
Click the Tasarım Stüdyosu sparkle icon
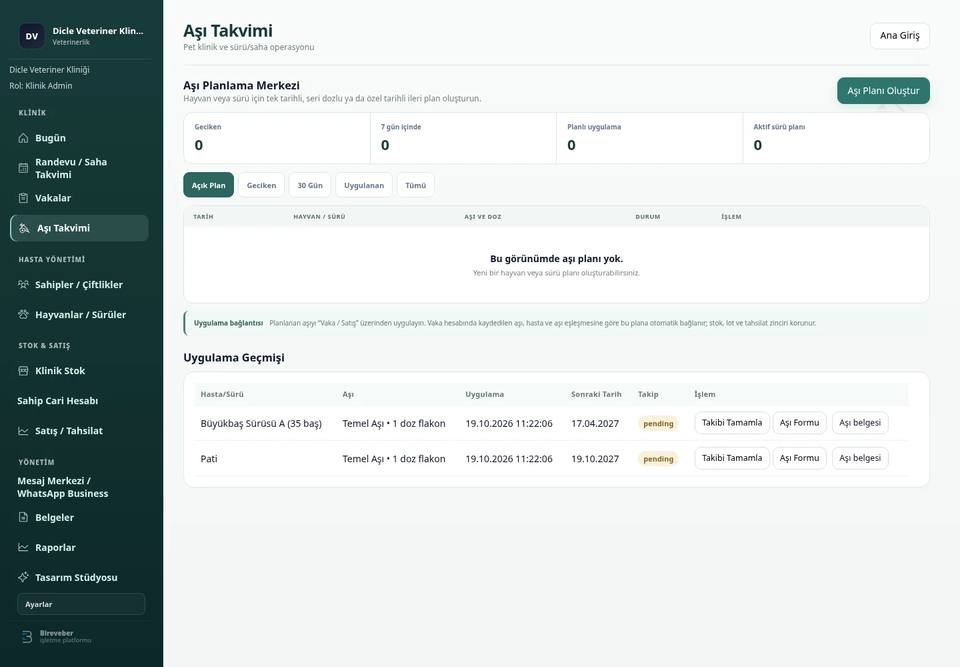pos(23,577)
